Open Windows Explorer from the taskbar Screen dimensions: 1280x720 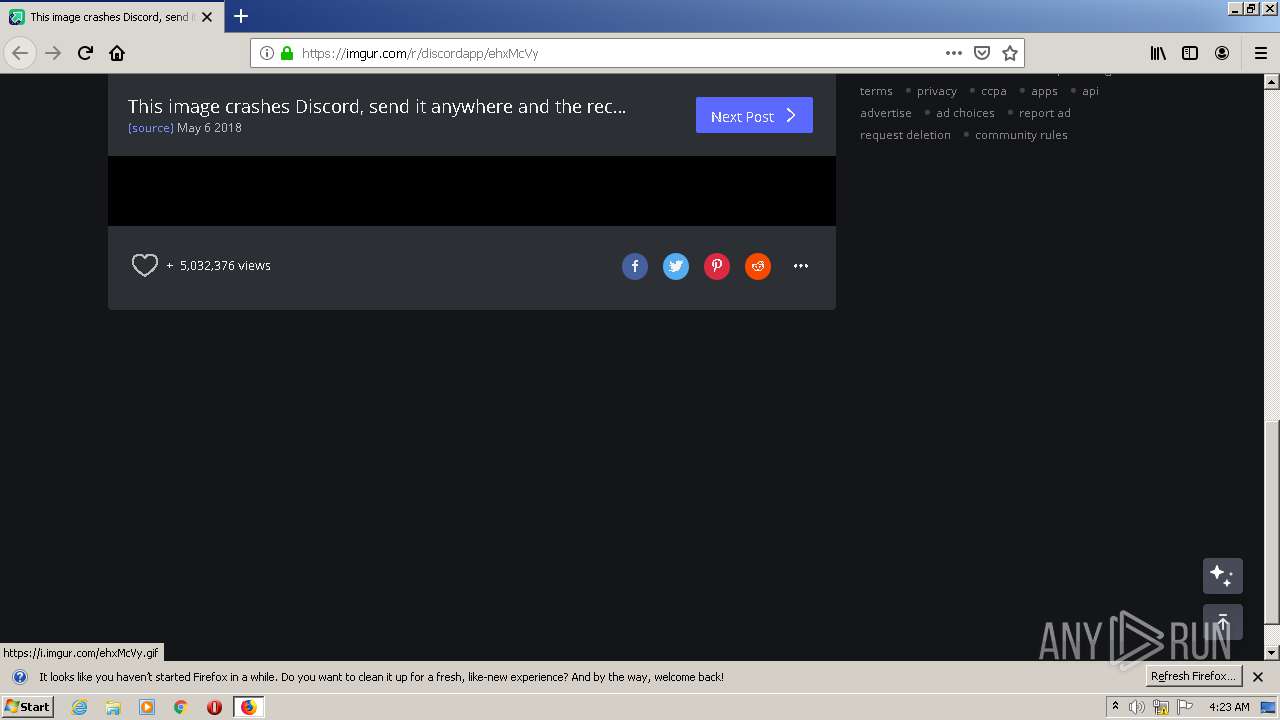point(113,707)
